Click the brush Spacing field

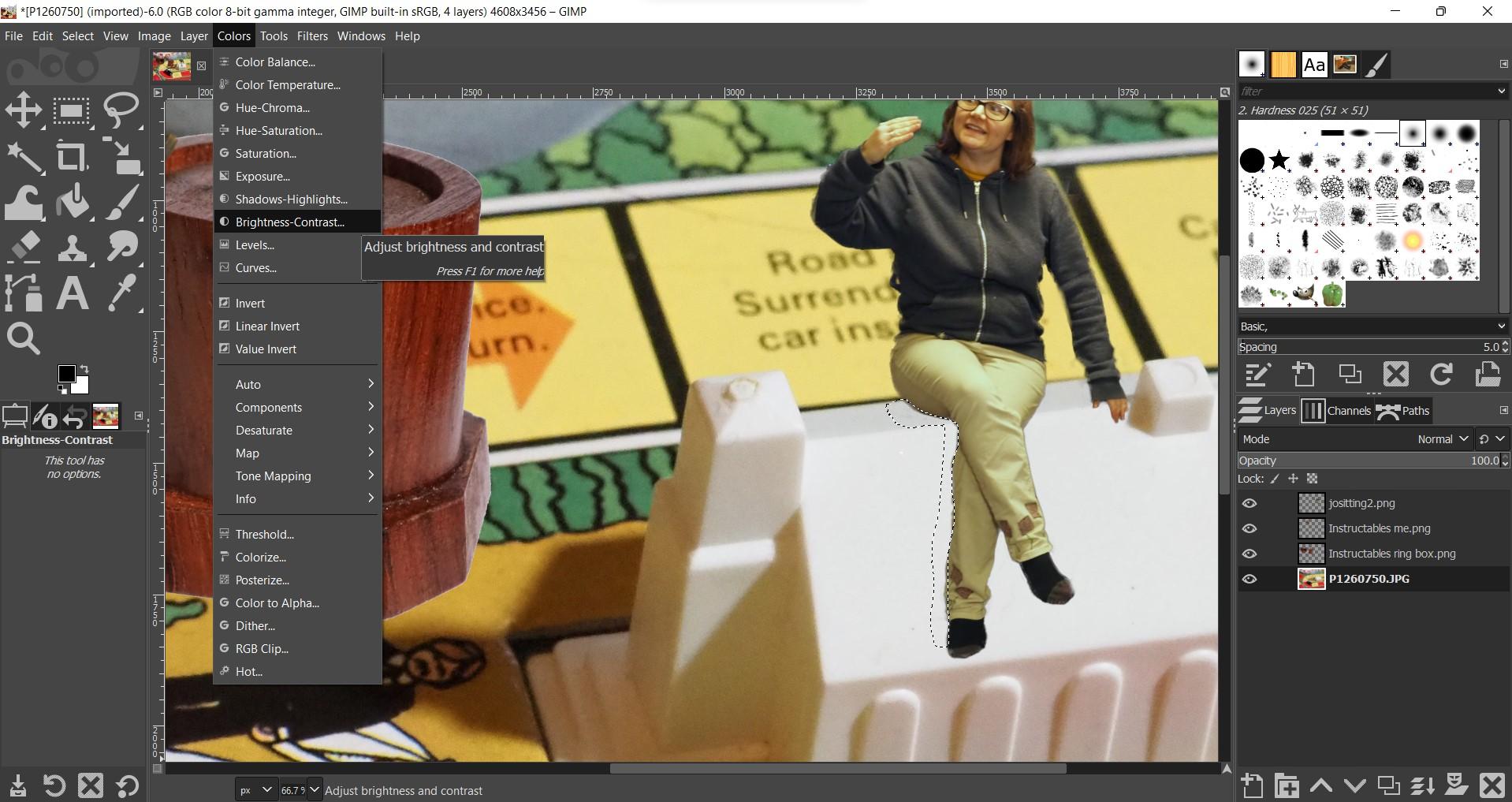point(1372,347)
